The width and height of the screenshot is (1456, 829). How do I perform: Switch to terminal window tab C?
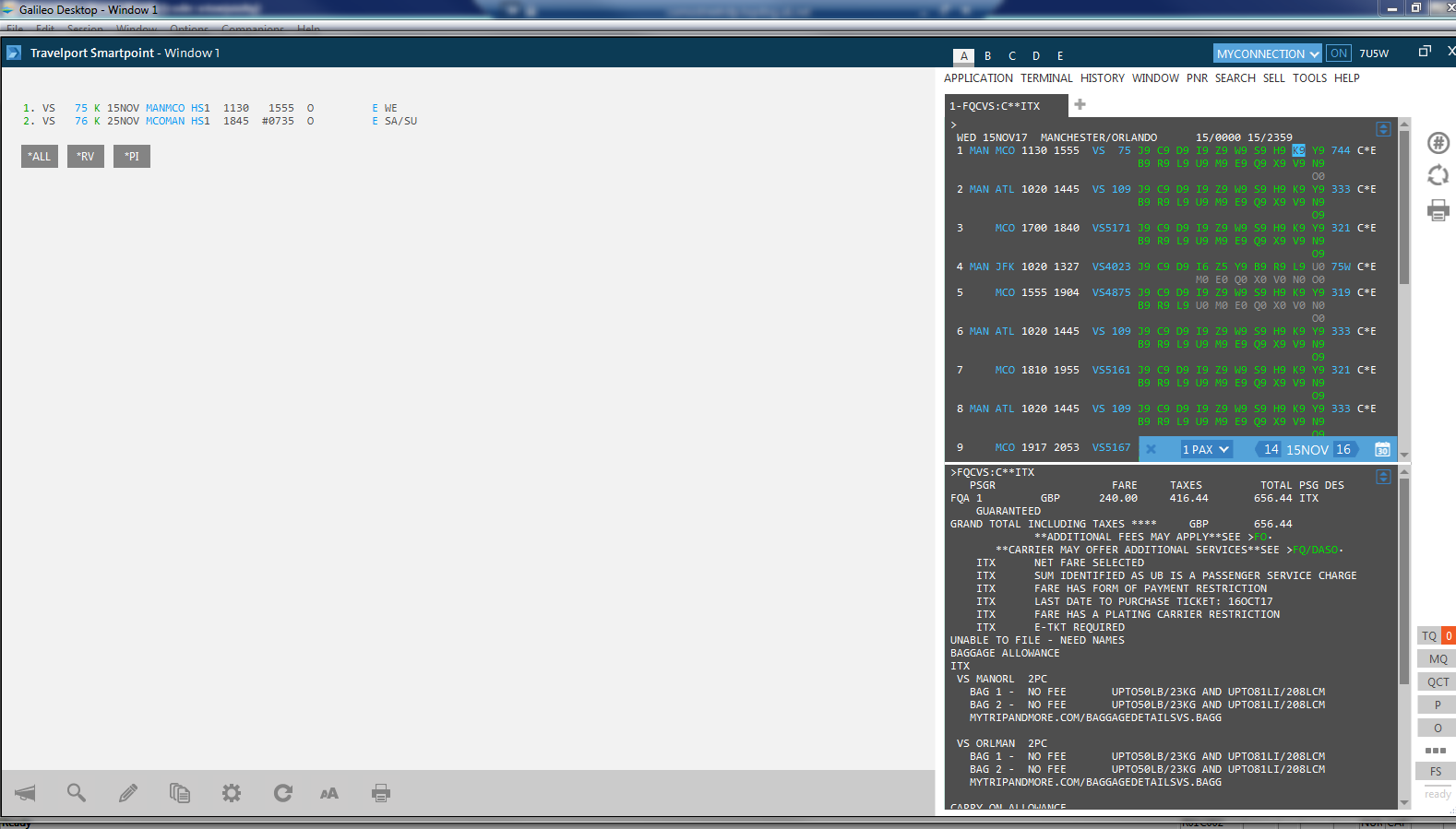1012,56
